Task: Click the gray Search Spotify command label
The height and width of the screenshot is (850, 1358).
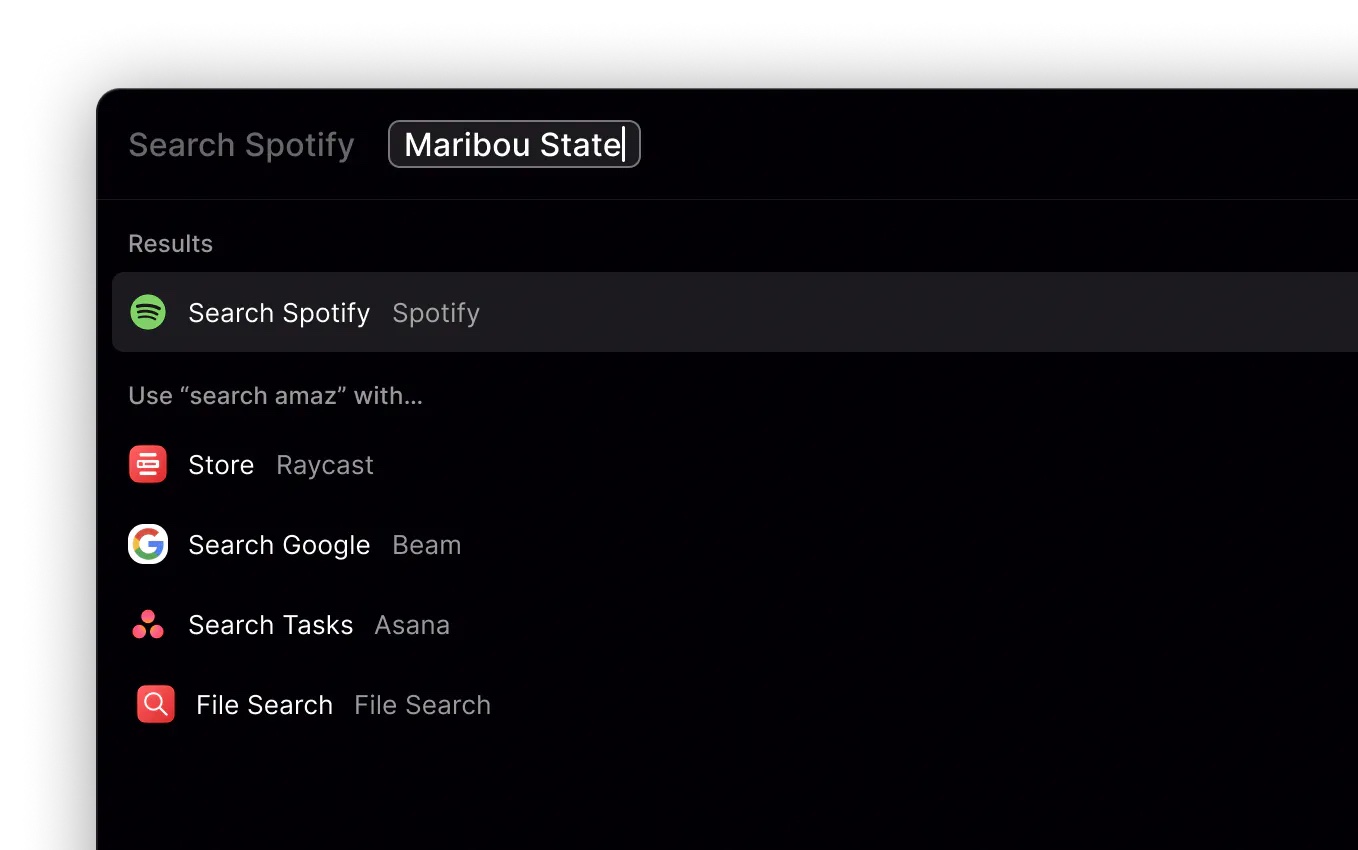Action: click(241, 145)
